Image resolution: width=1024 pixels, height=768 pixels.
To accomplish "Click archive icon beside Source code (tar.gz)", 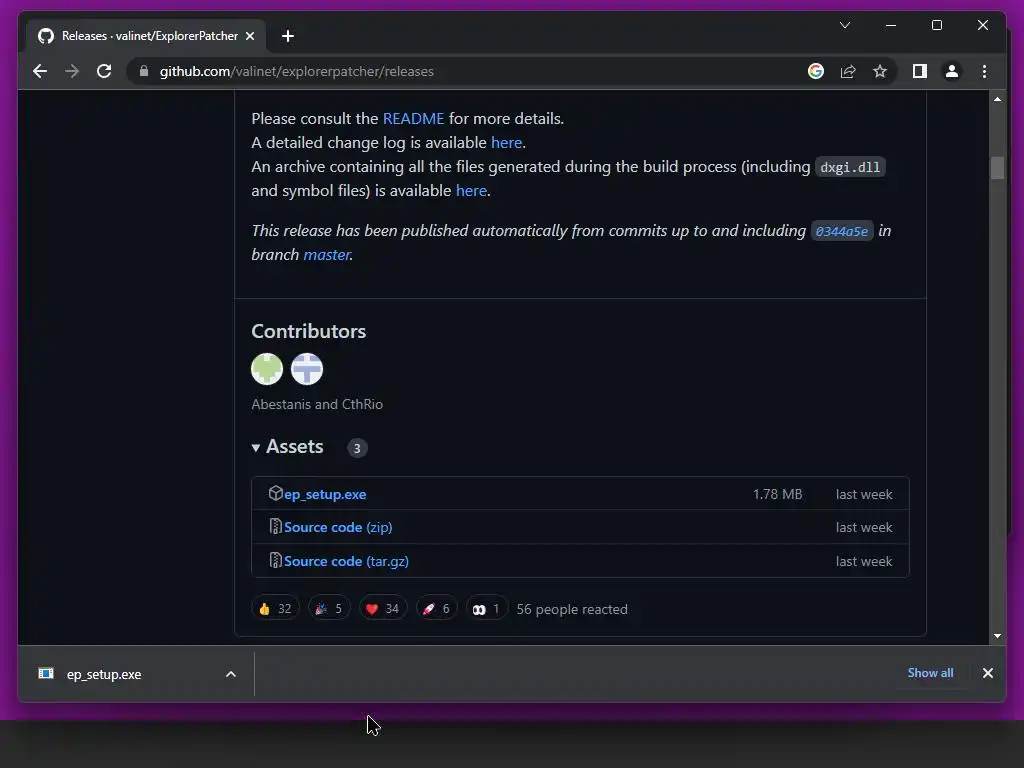I will pyautogui.click(x=276, y=560).
